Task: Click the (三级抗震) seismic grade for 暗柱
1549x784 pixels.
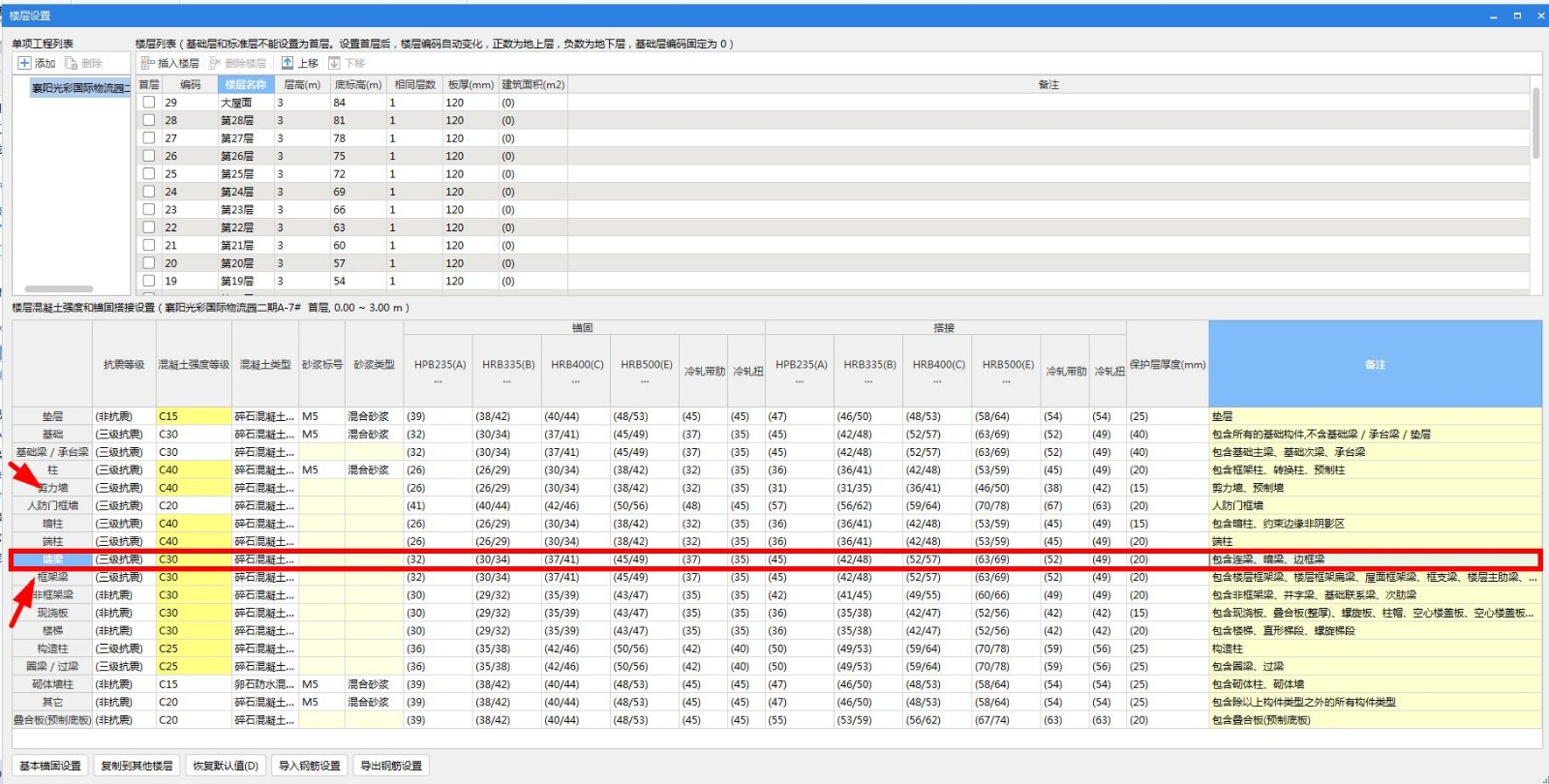Action: [124, 524]
